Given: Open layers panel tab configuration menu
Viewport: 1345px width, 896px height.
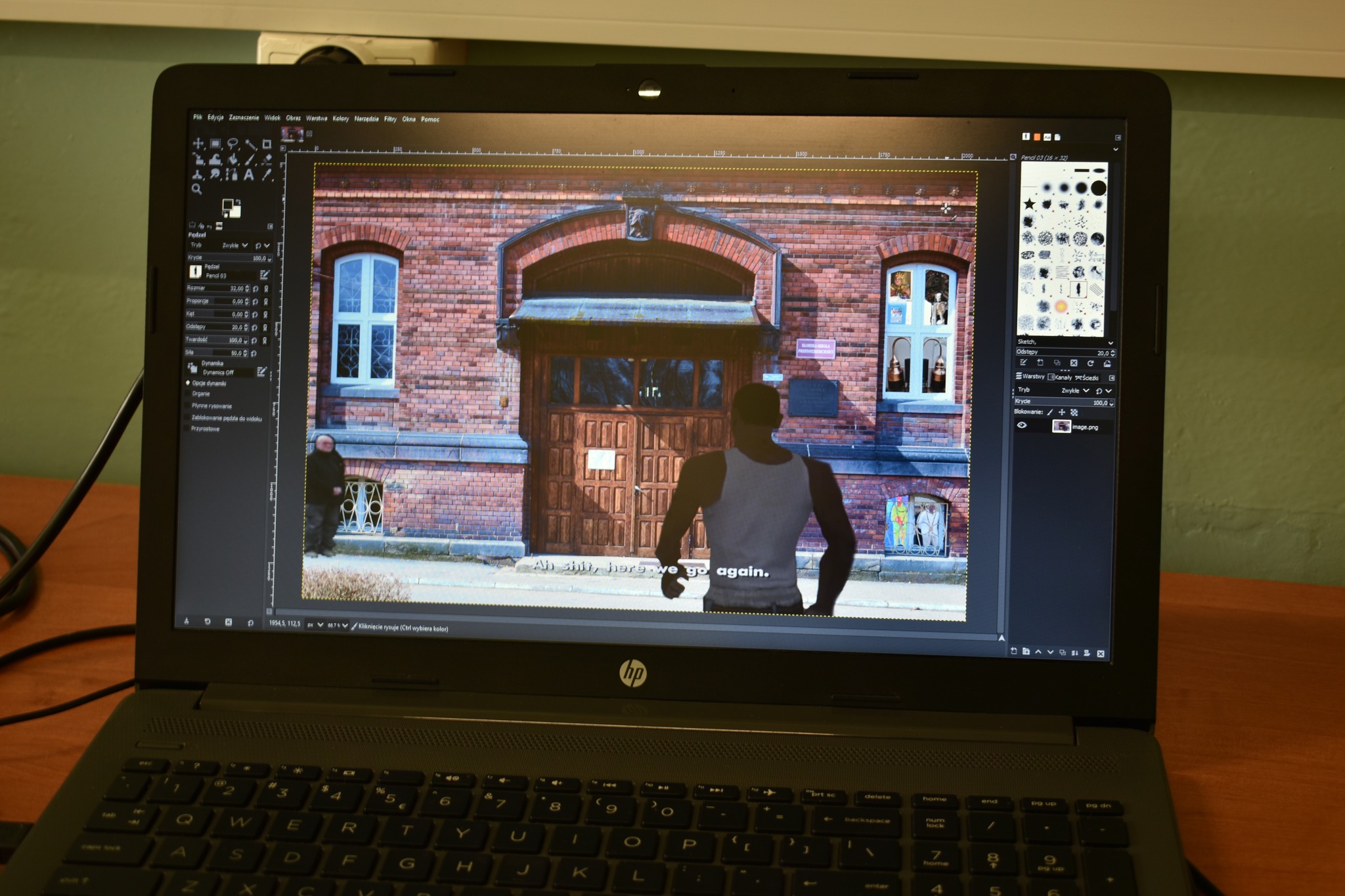Looking at the screenshot, I should (x=1112, y=378).
